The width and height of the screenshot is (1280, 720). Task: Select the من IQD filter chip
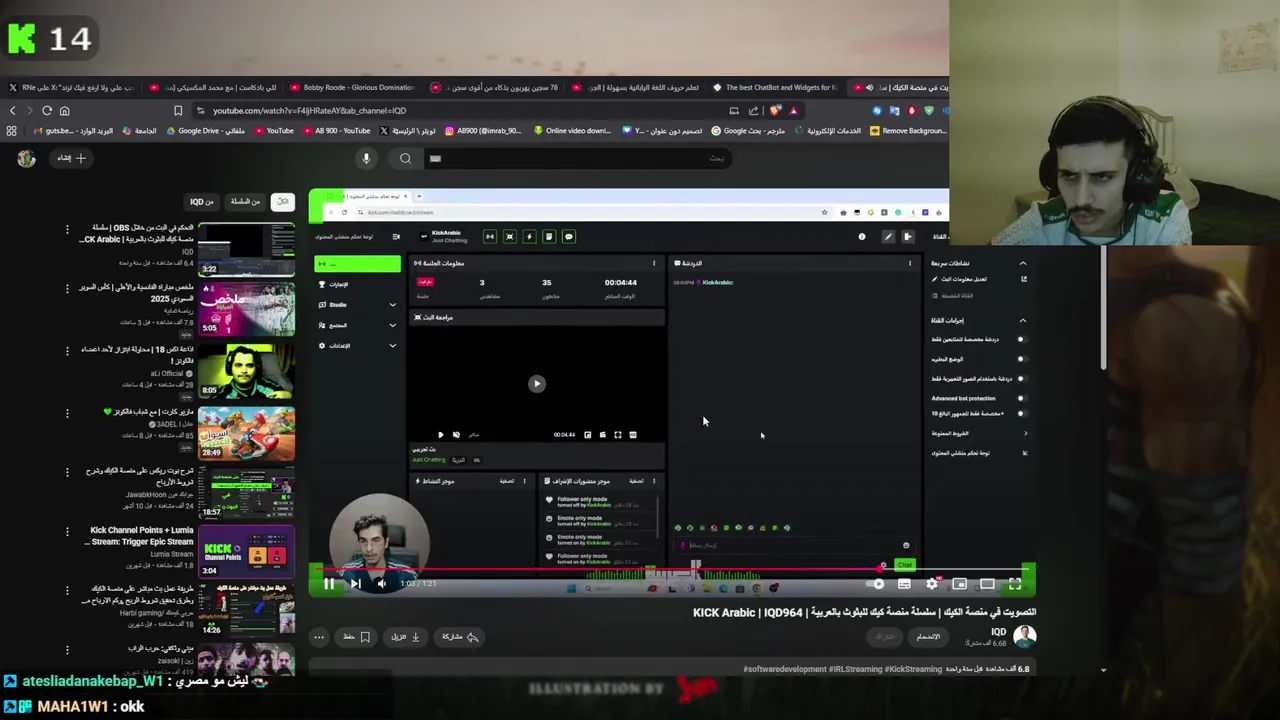[x=202, y=201]
